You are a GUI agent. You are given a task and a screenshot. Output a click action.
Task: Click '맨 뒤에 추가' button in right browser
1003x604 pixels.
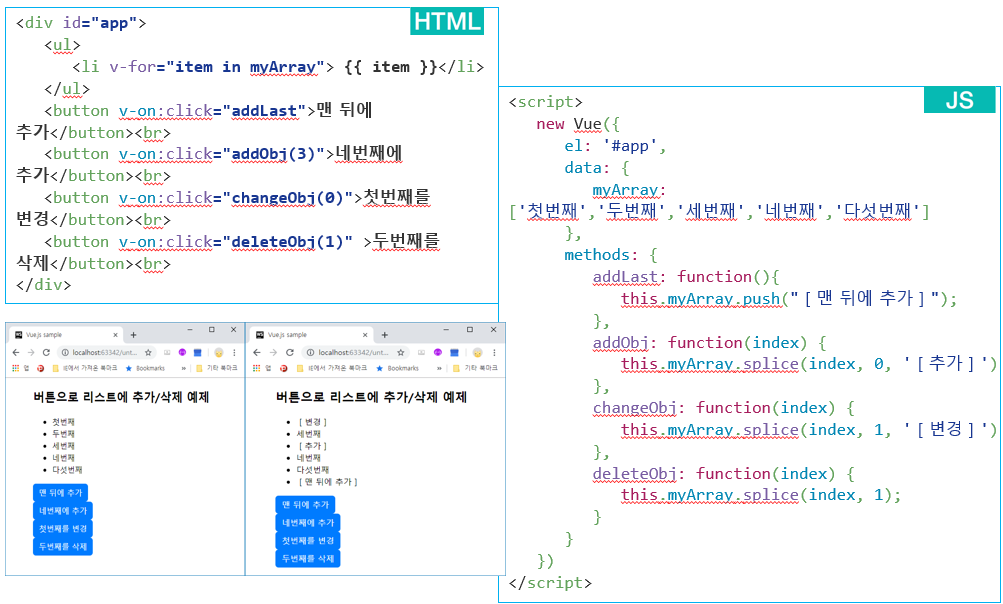point(305,505)
